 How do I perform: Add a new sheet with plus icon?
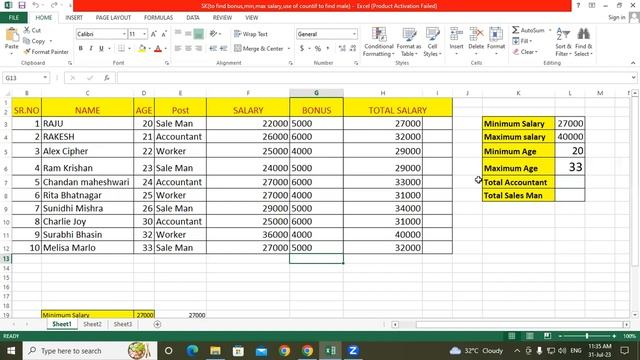157,324
